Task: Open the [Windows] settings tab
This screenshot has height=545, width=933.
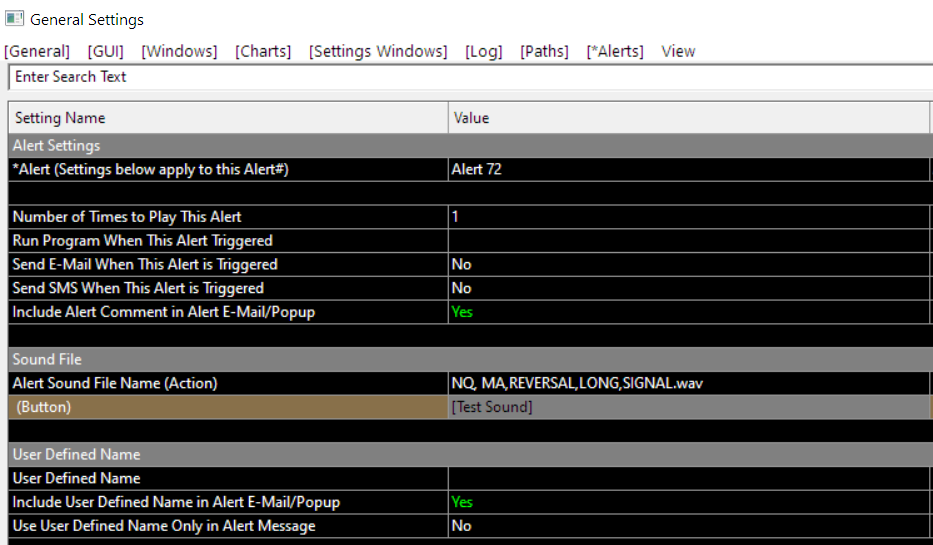Action: (x=179, y=51)
